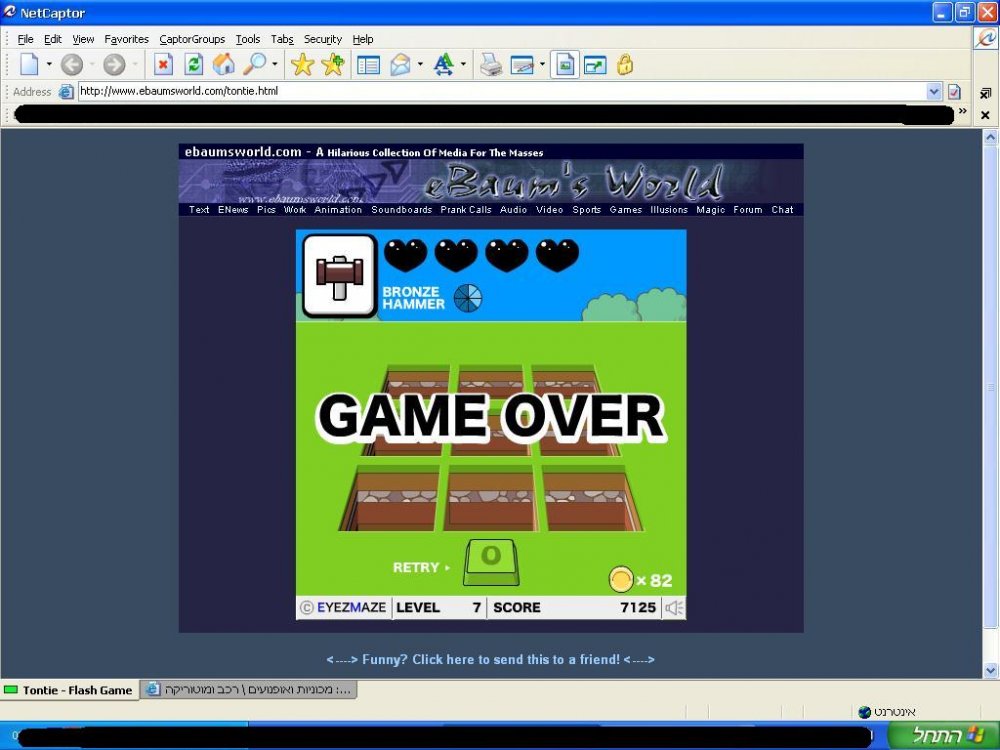The height and width of the screenshot is (750, 1000).
Task: Click the page scrollbar down arrow
Action: 990,670
